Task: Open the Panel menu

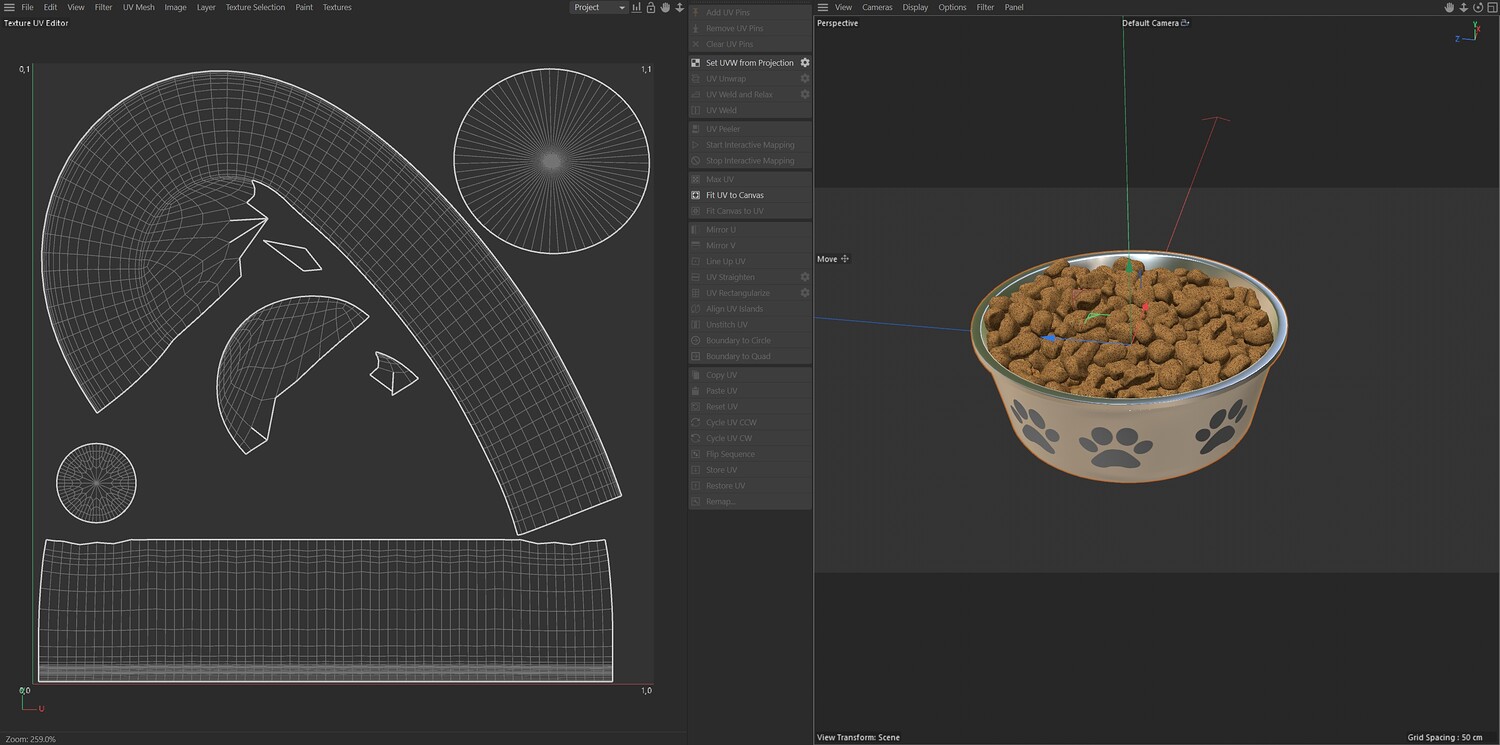Action: click(1014, 7)
